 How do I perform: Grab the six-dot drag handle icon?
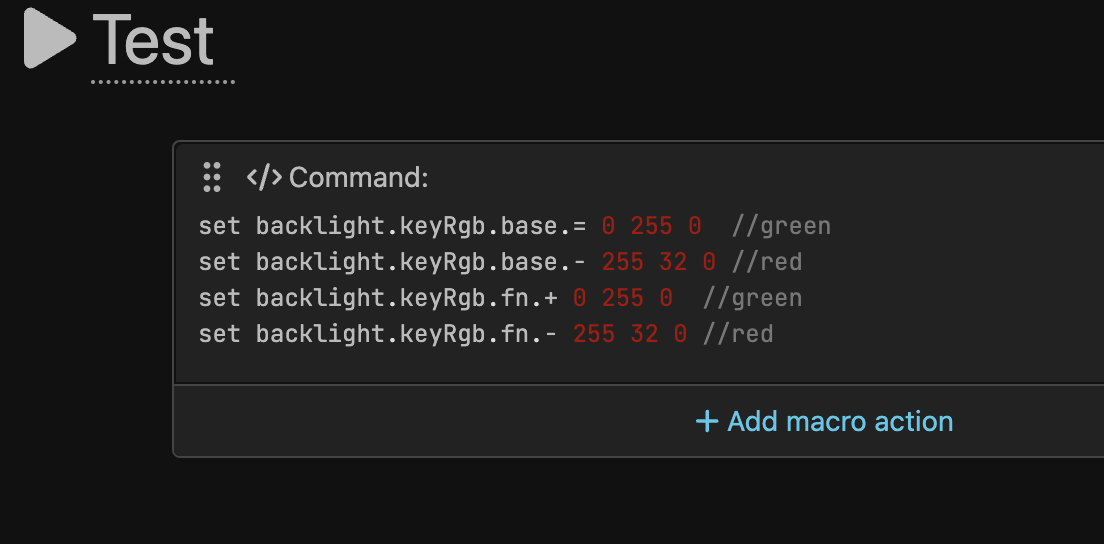[211, 177]
